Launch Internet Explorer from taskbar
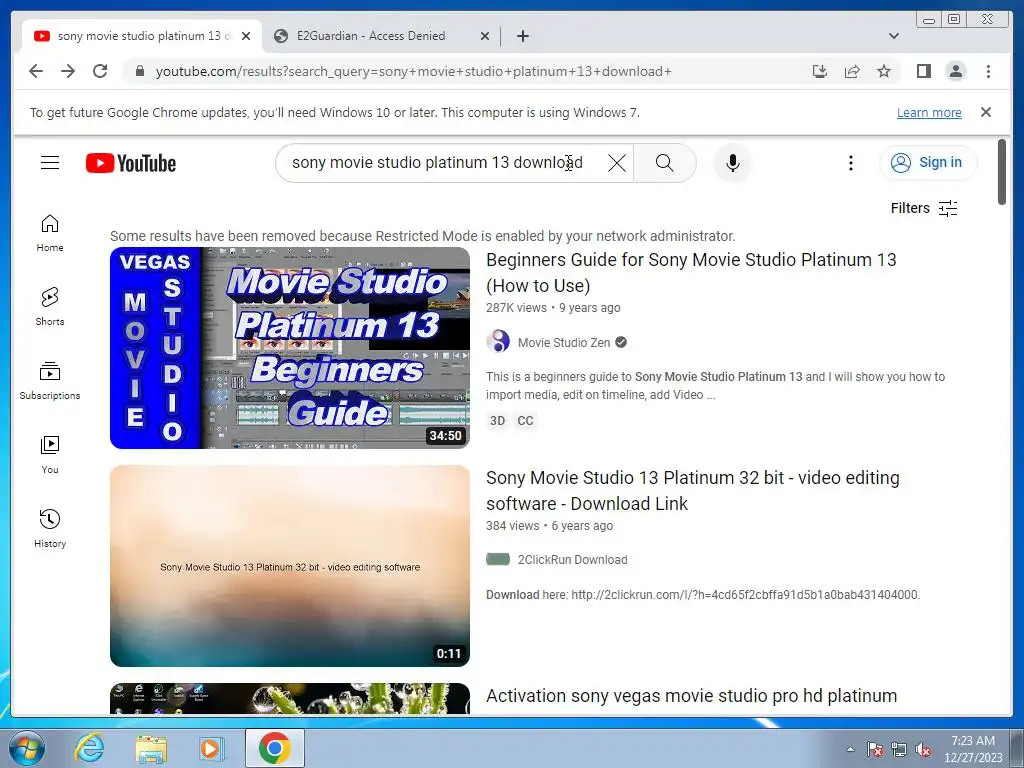Image resolution: width=1024 pixels, height=768 pixels. tap(89, 748)
